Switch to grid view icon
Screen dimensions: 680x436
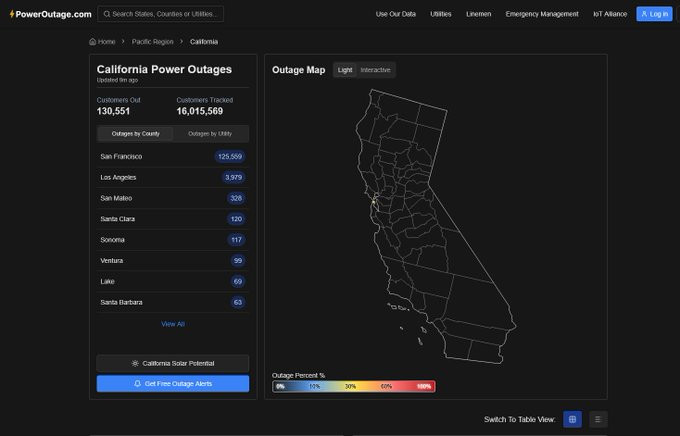572,419
